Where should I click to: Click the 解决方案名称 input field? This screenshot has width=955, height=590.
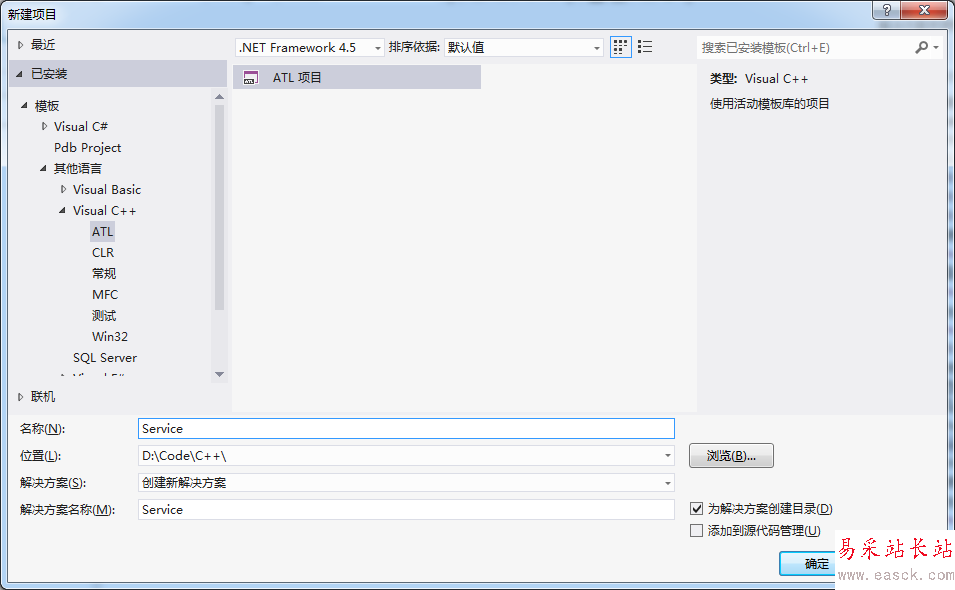pyautogui.click(x=406, y=510)
